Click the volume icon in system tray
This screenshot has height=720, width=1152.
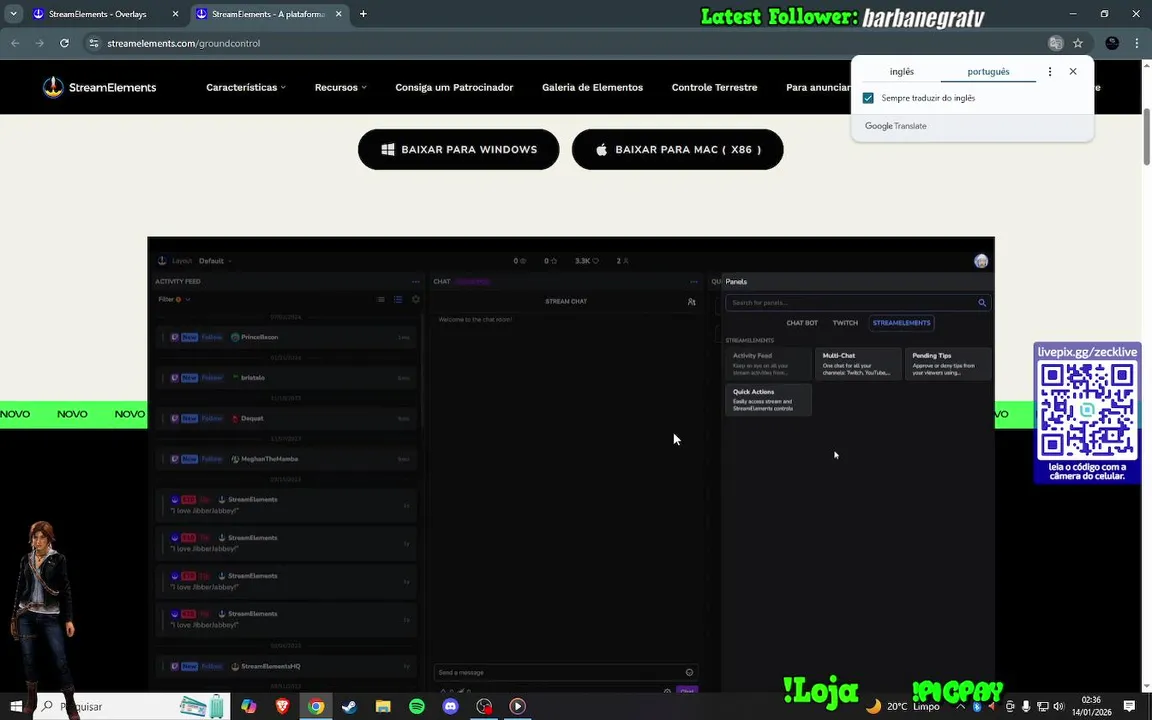point(1059,706)
